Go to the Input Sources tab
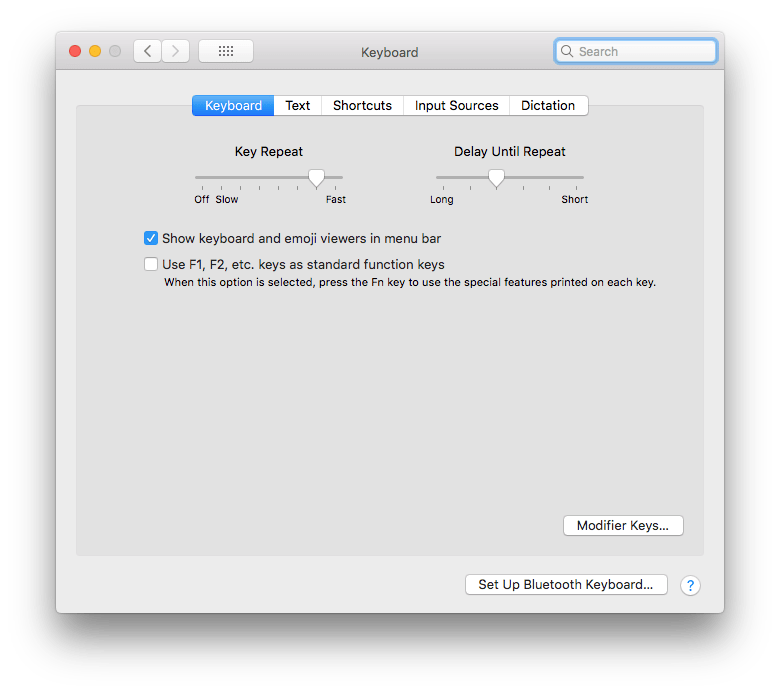The image size is (780, 693). click(x=456, y=105)
